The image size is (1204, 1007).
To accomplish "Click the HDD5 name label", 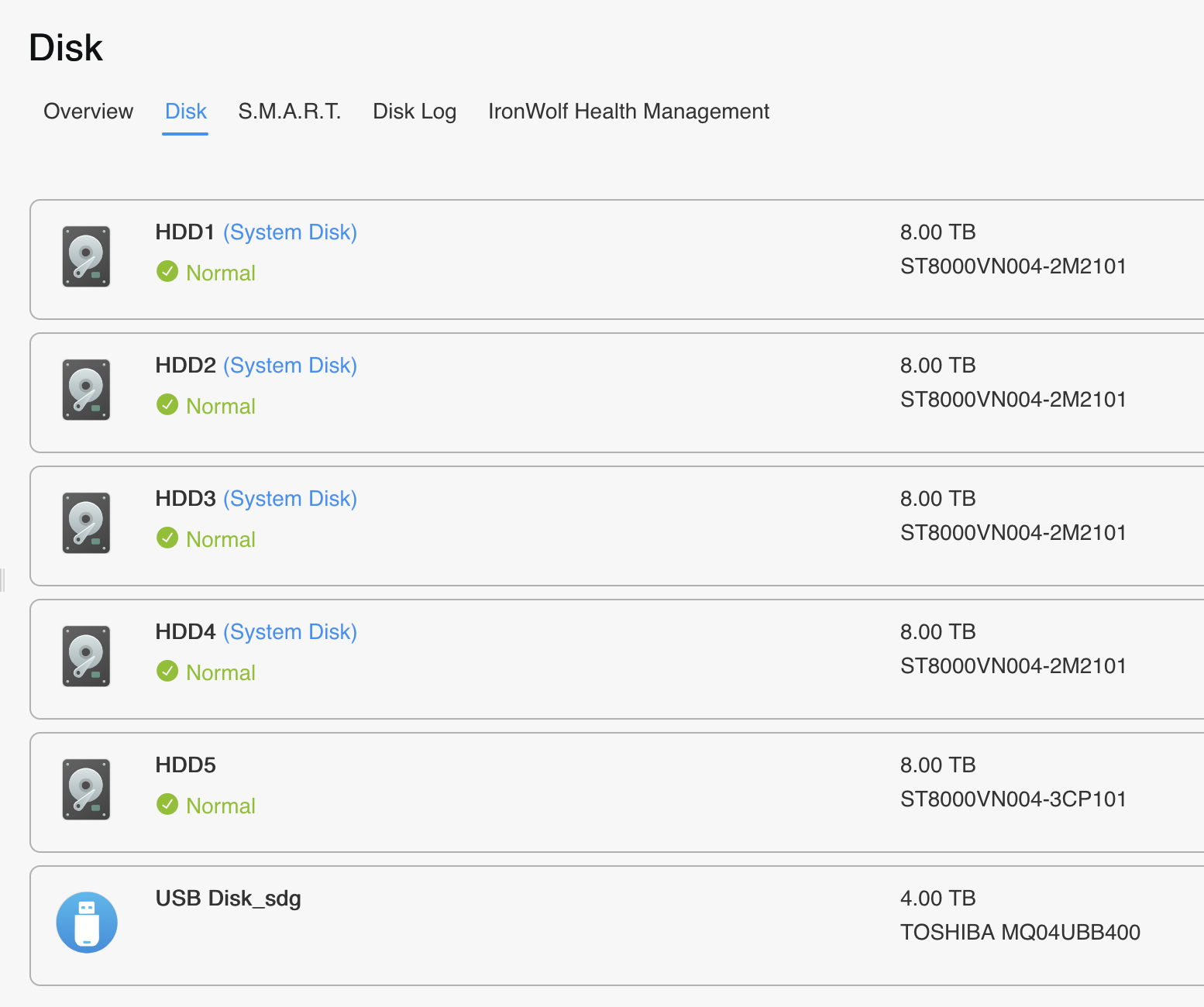I will pos(185,765).
